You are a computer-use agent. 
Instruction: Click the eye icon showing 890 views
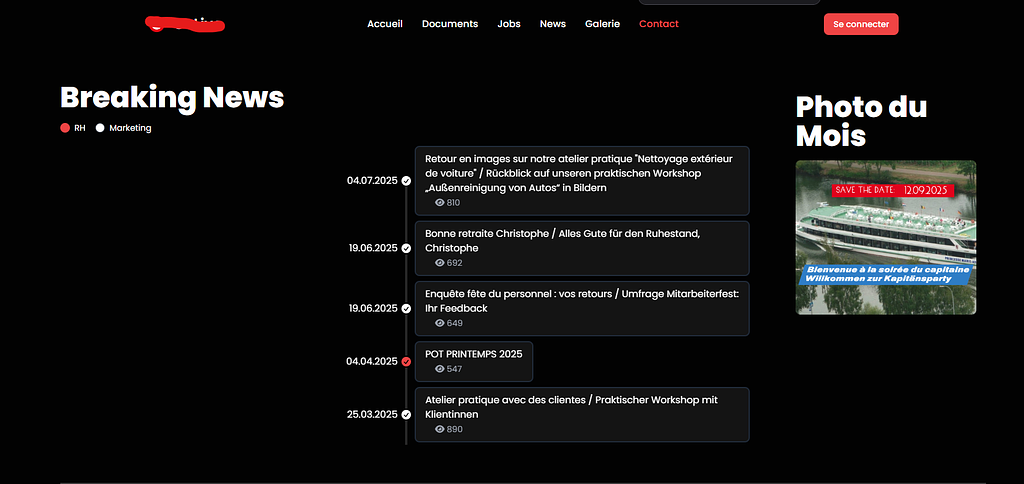pyautogui.click(x=439, y=429)
